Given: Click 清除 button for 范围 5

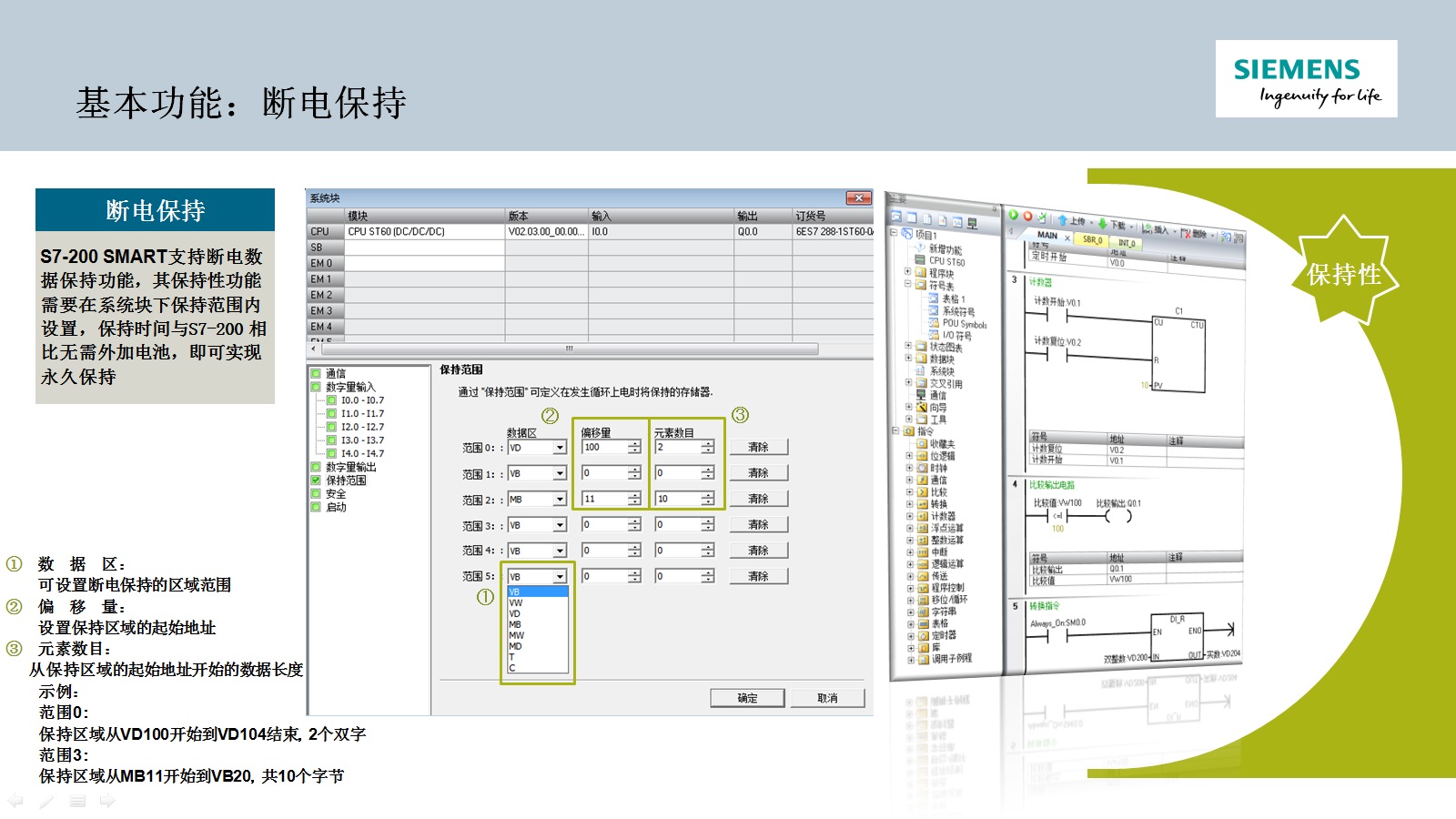Looking at the screenshot, I should click(758, 576).
